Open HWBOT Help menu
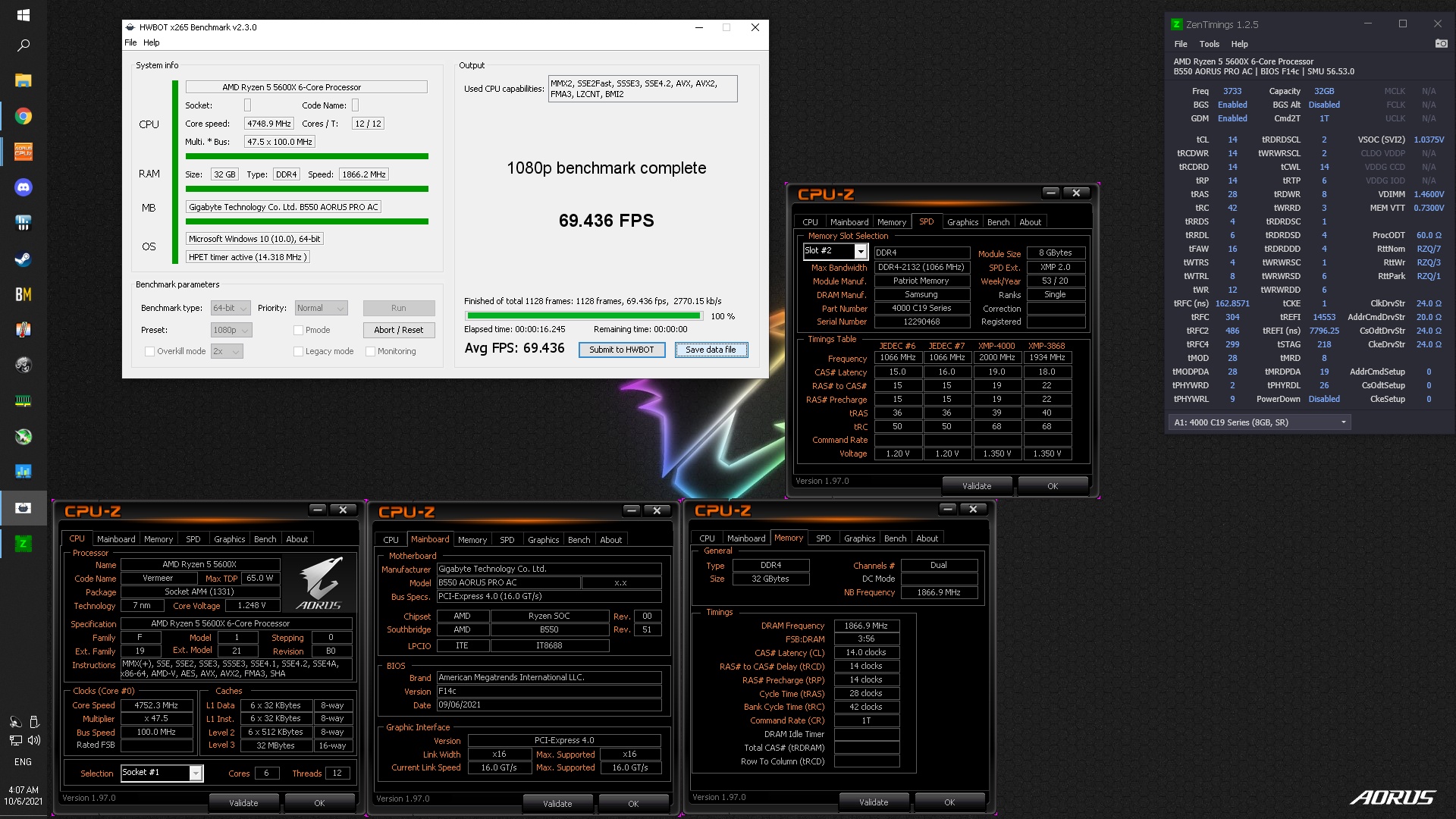The width and height of the screenshot is (1456, 819). point(152,42)
